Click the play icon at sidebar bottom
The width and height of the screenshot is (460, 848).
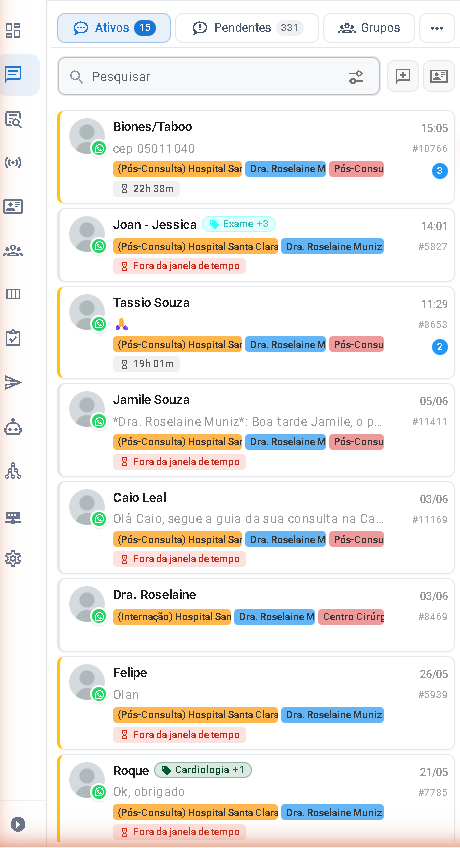click(x=18, y=824)
